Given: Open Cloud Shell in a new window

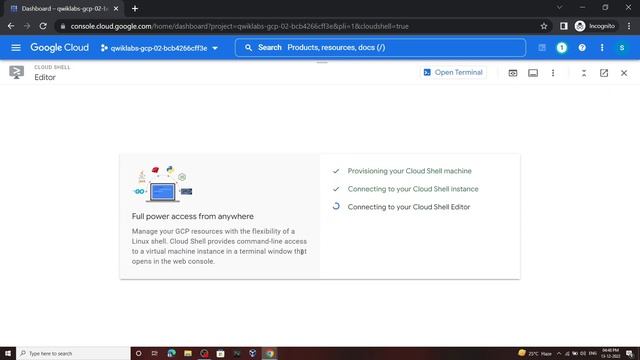Looking at the screenshot, I should [604, 73].
